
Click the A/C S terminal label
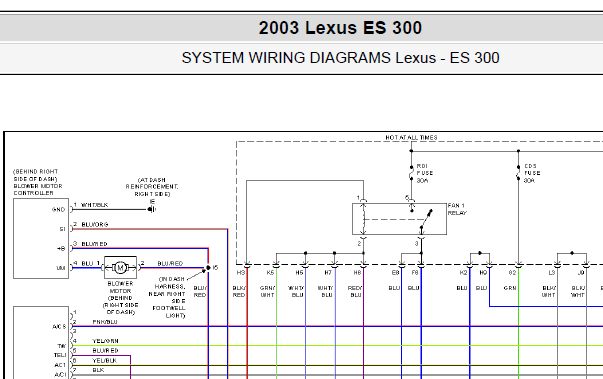tap(59, 327)
